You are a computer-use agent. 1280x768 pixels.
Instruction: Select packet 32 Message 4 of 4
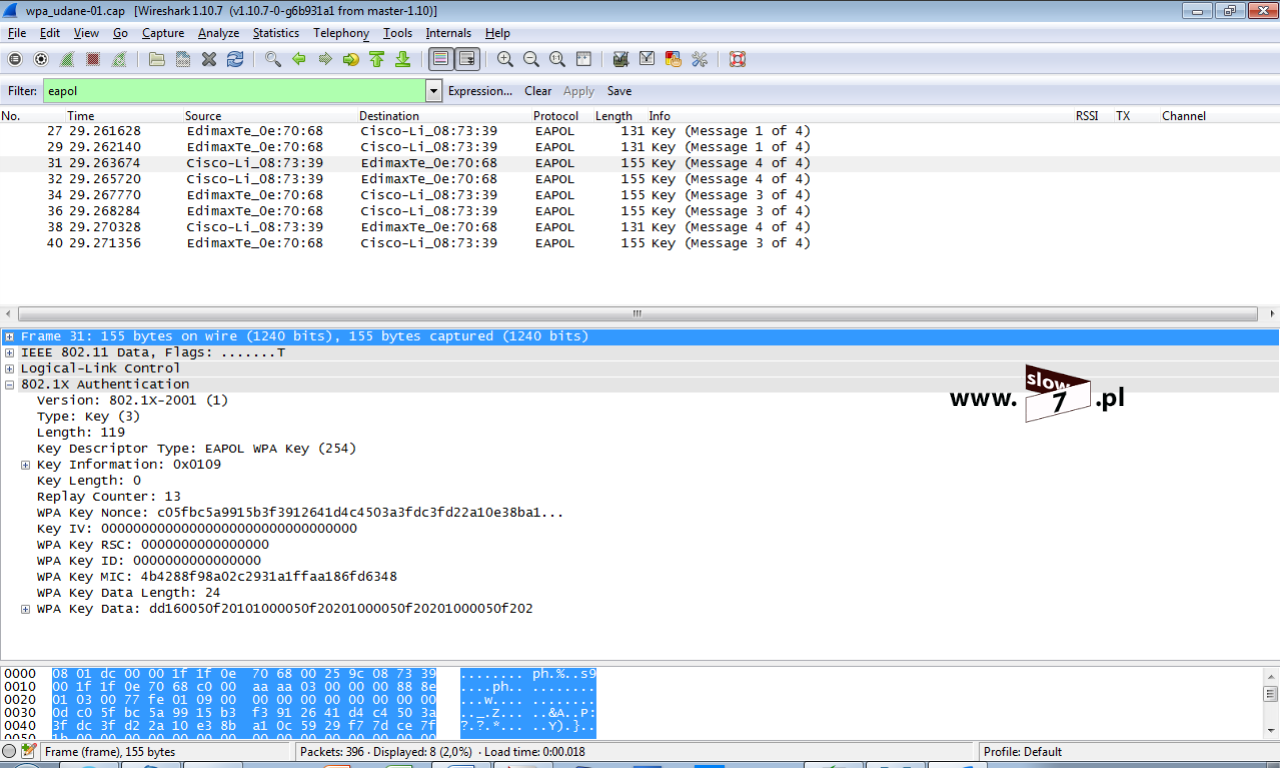coord(640,179)
